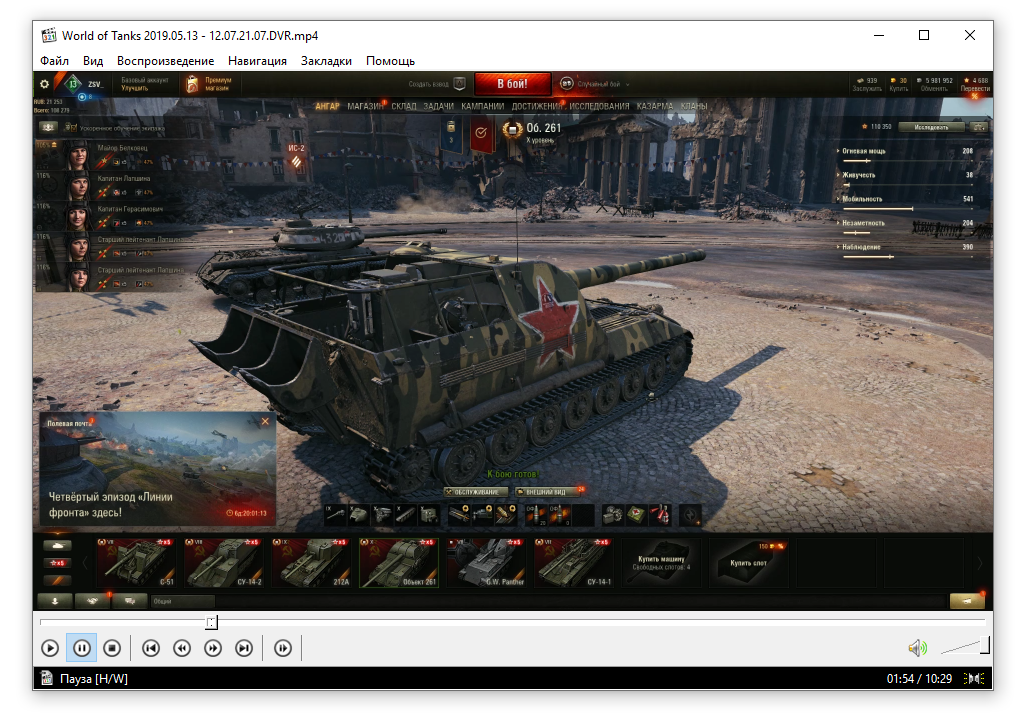Select the АНГАР tab
Viewport: 1019px width, 715px height.
click(x=327, y=106)
